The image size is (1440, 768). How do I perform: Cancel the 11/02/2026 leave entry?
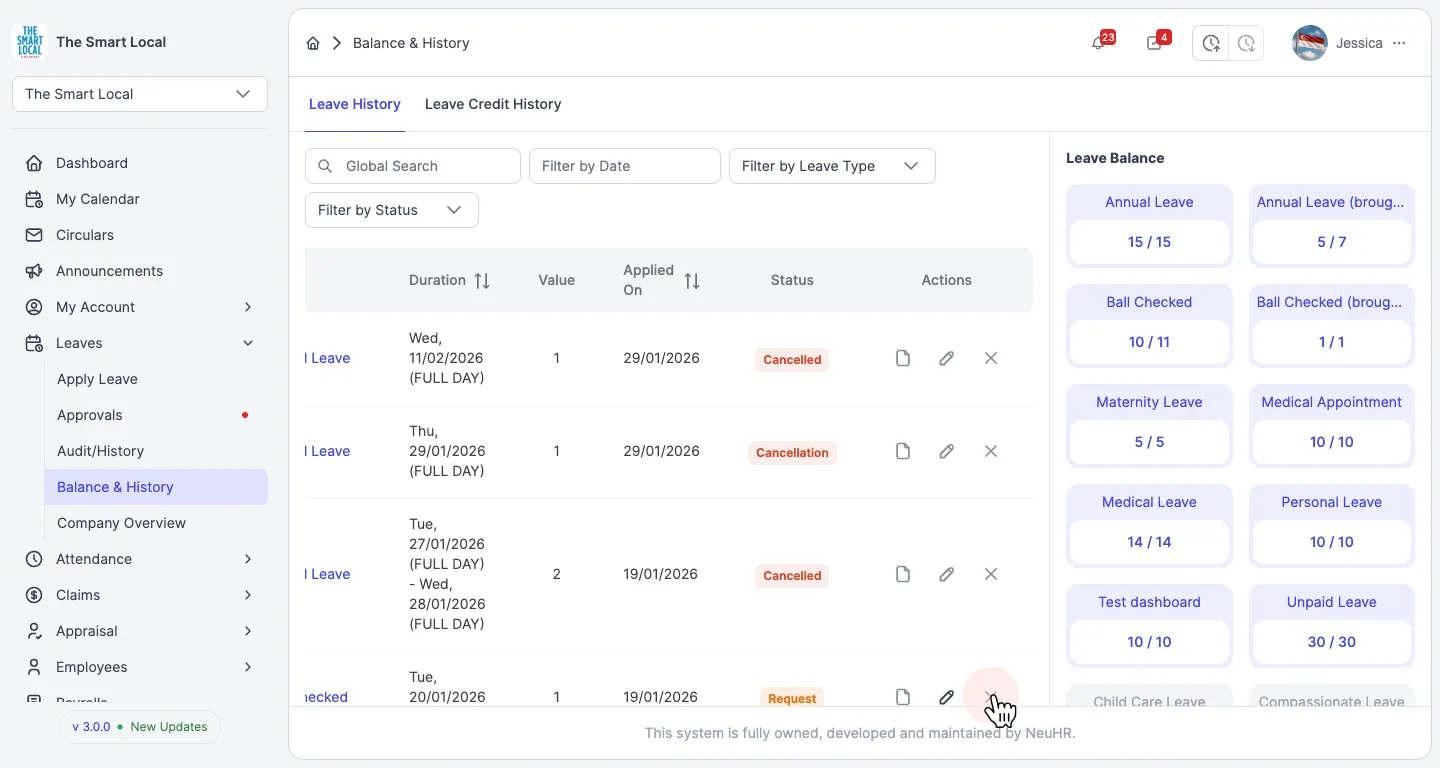click(991, 358)
